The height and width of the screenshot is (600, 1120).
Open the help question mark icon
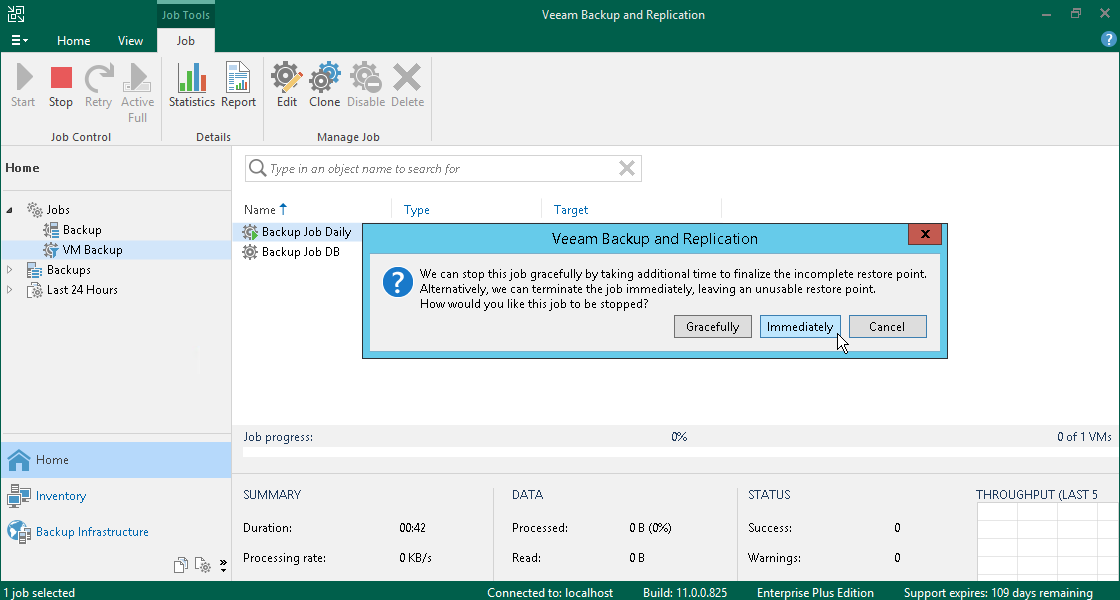(1109, 40)
